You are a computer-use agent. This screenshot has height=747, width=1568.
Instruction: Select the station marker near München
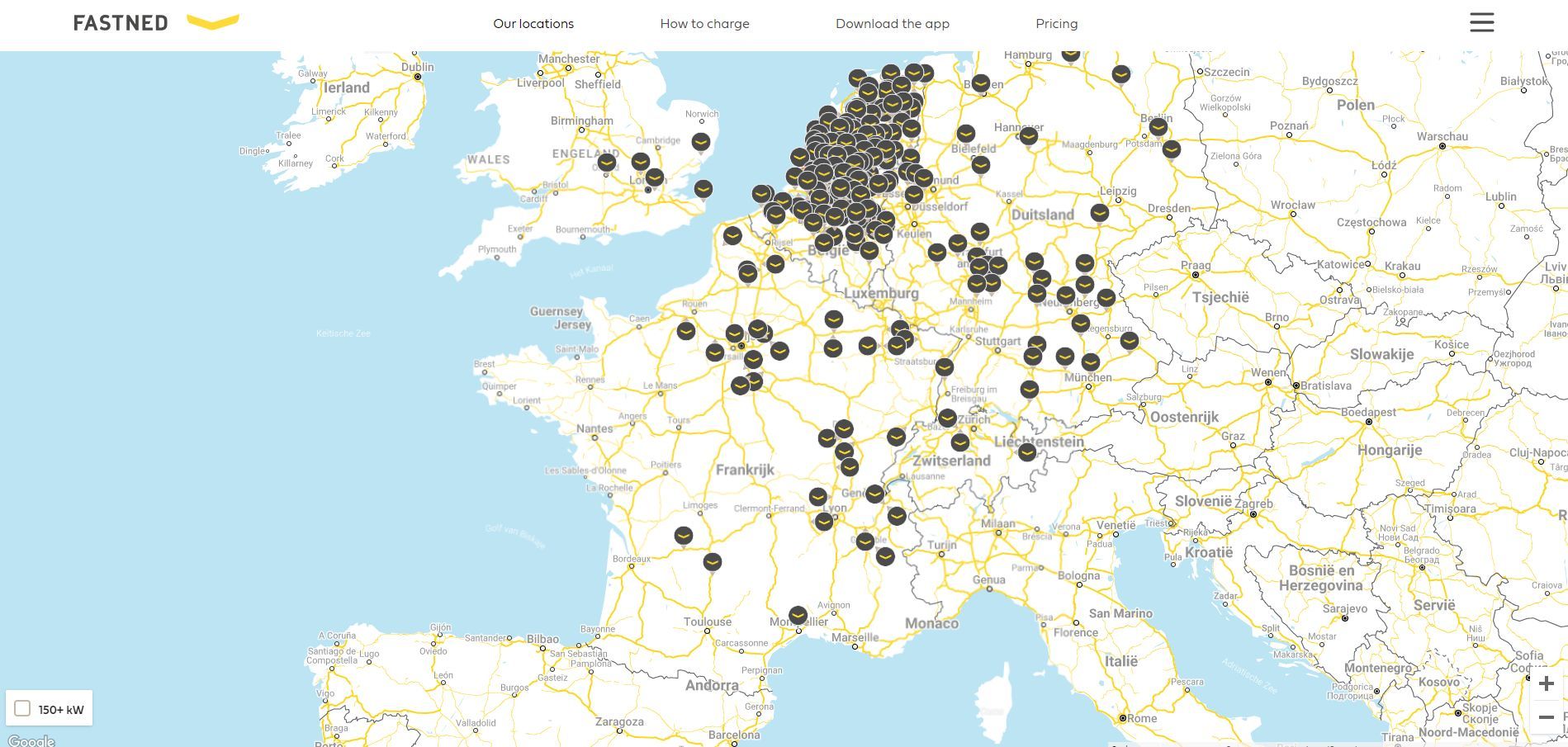tap(1090, 362)
